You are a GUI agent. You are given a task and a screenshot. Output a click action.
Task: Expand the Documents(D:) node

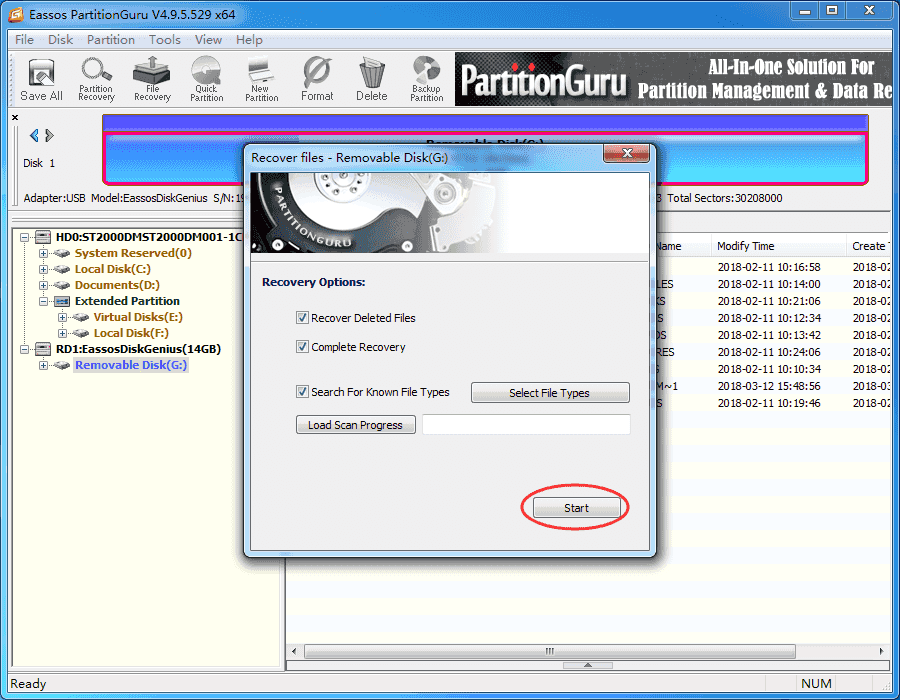43,285
